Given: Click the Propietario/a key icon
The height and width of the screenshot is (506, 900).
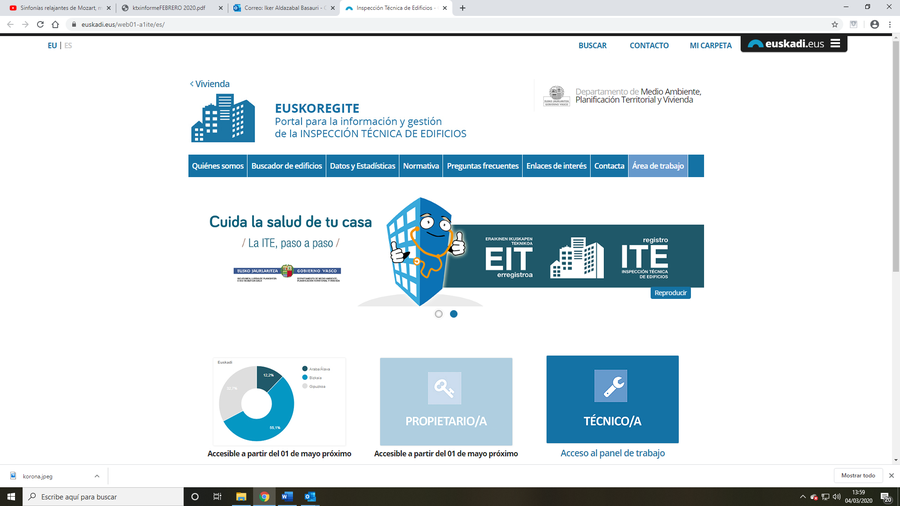Looking at the screenshot, I should coord(444,388).
